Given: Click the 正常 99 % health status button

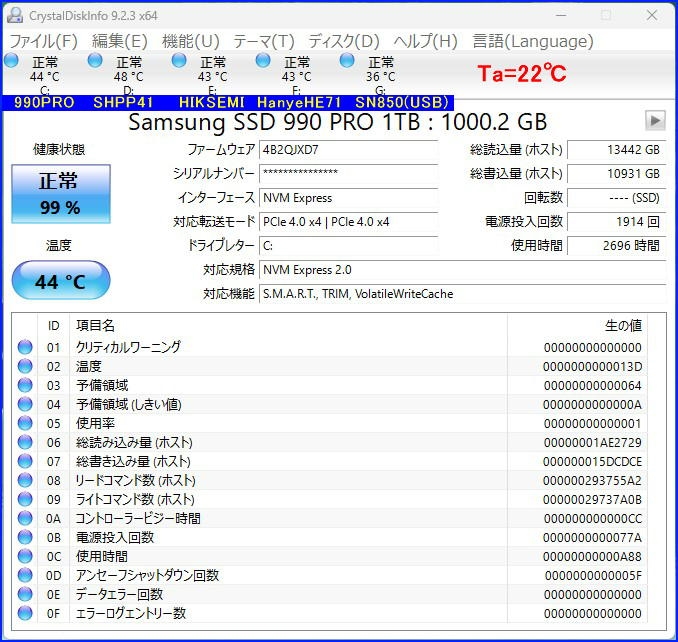Looking at the screenshot, I should [x=61, y=194].
